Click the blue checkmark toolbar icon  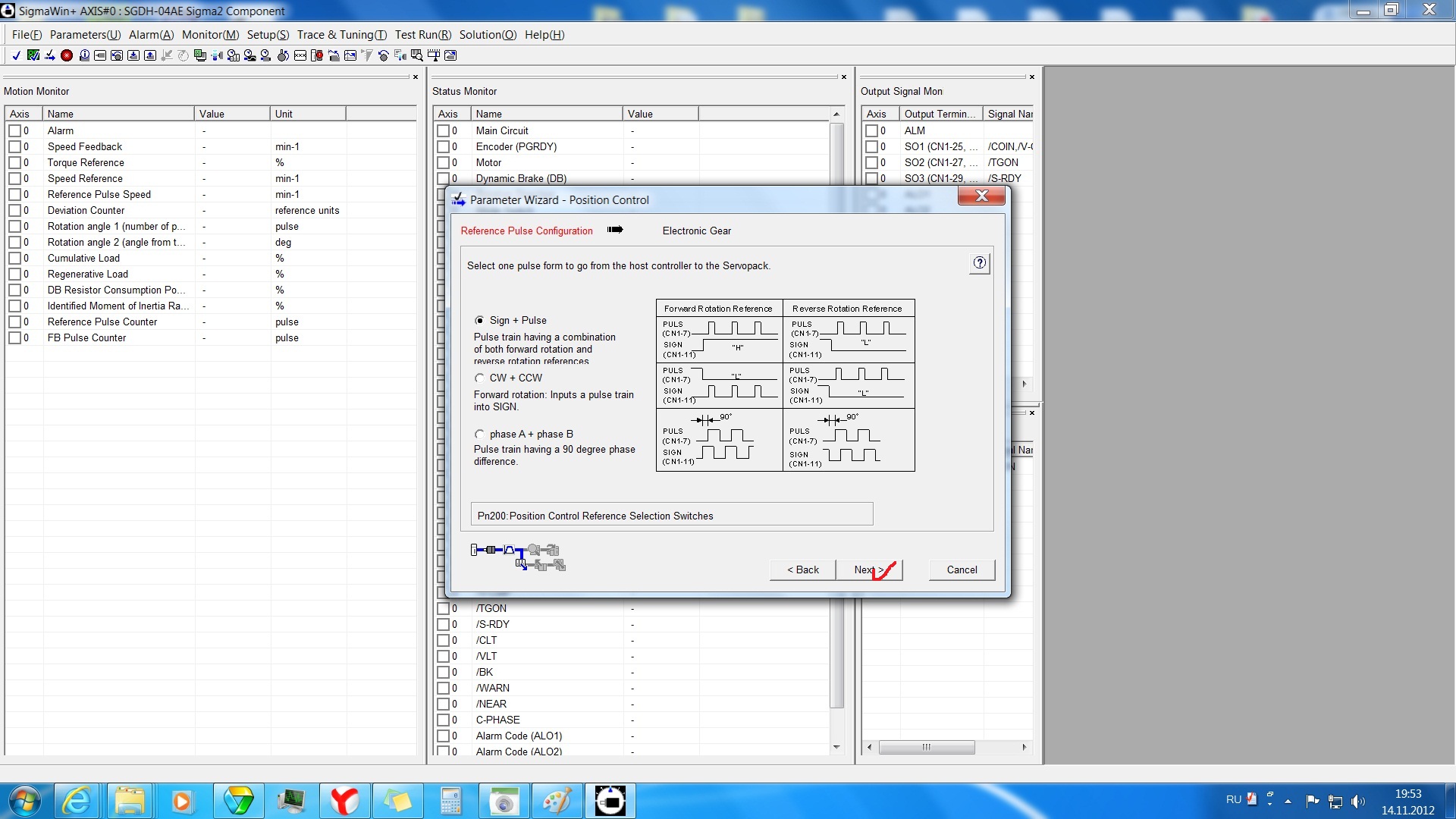point(16,55)
